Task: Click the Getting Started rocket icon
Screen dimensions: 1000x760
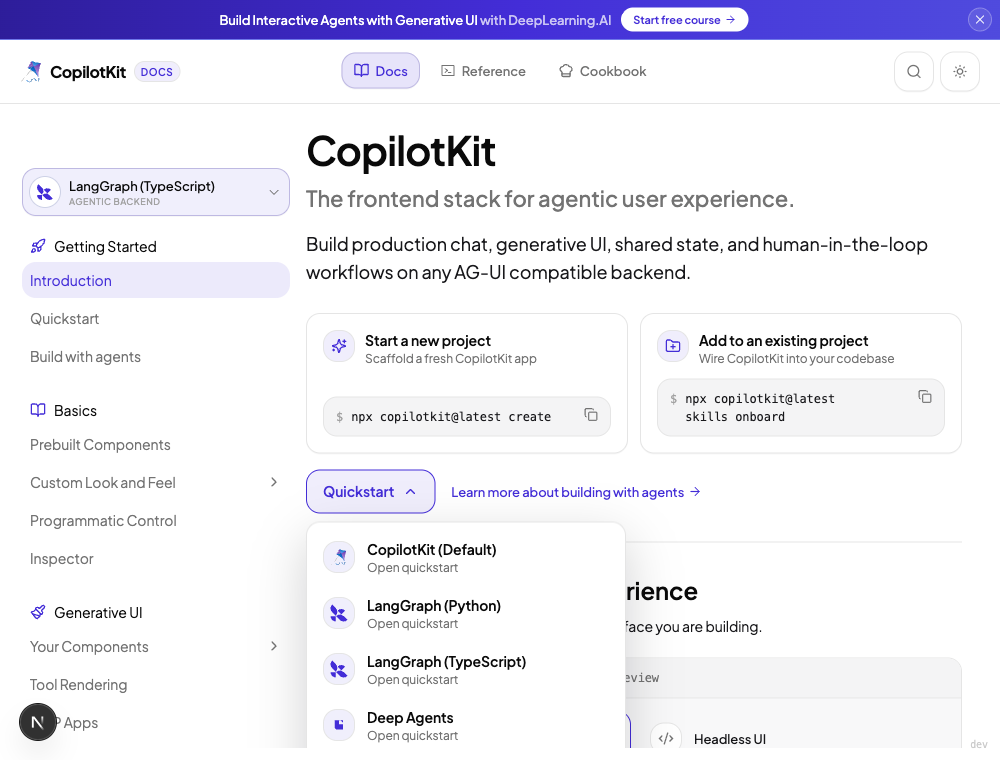Action: pos(38,246)
